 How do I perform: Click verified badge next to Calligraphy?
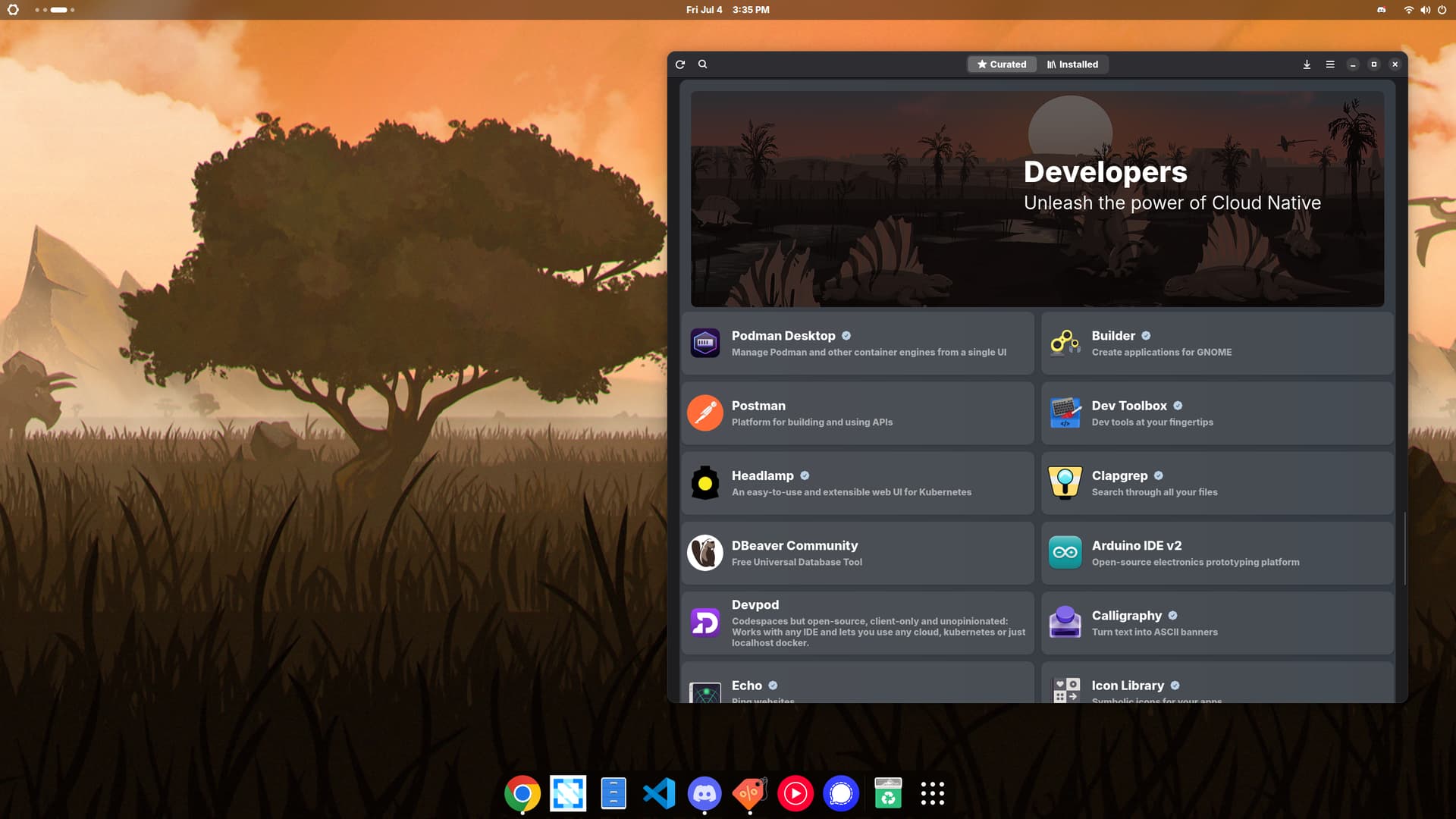(1172, 615)
